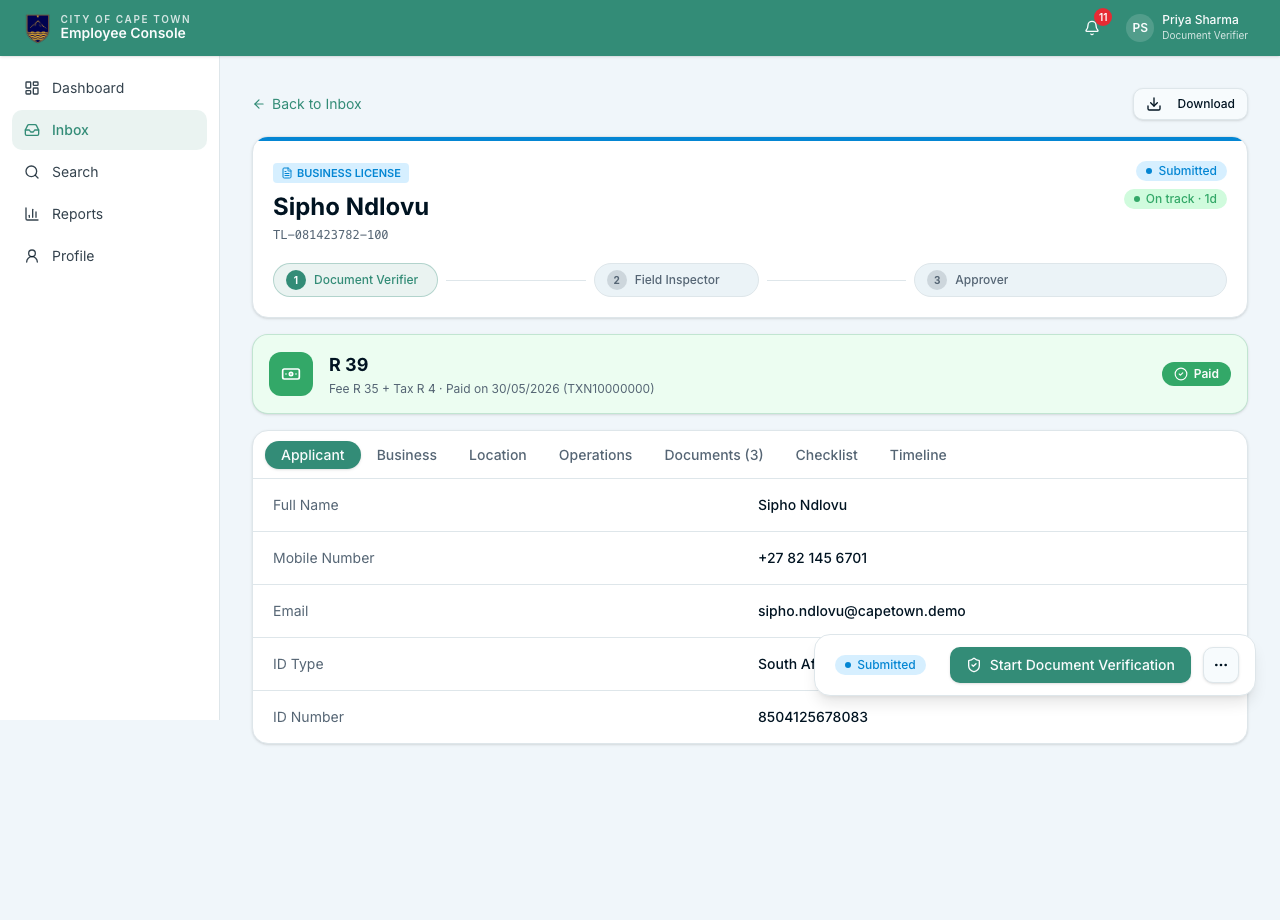Click the checkmark icon in Paid badge
The width and height of the screenshot is (1280, 920).
[1181, 374]
